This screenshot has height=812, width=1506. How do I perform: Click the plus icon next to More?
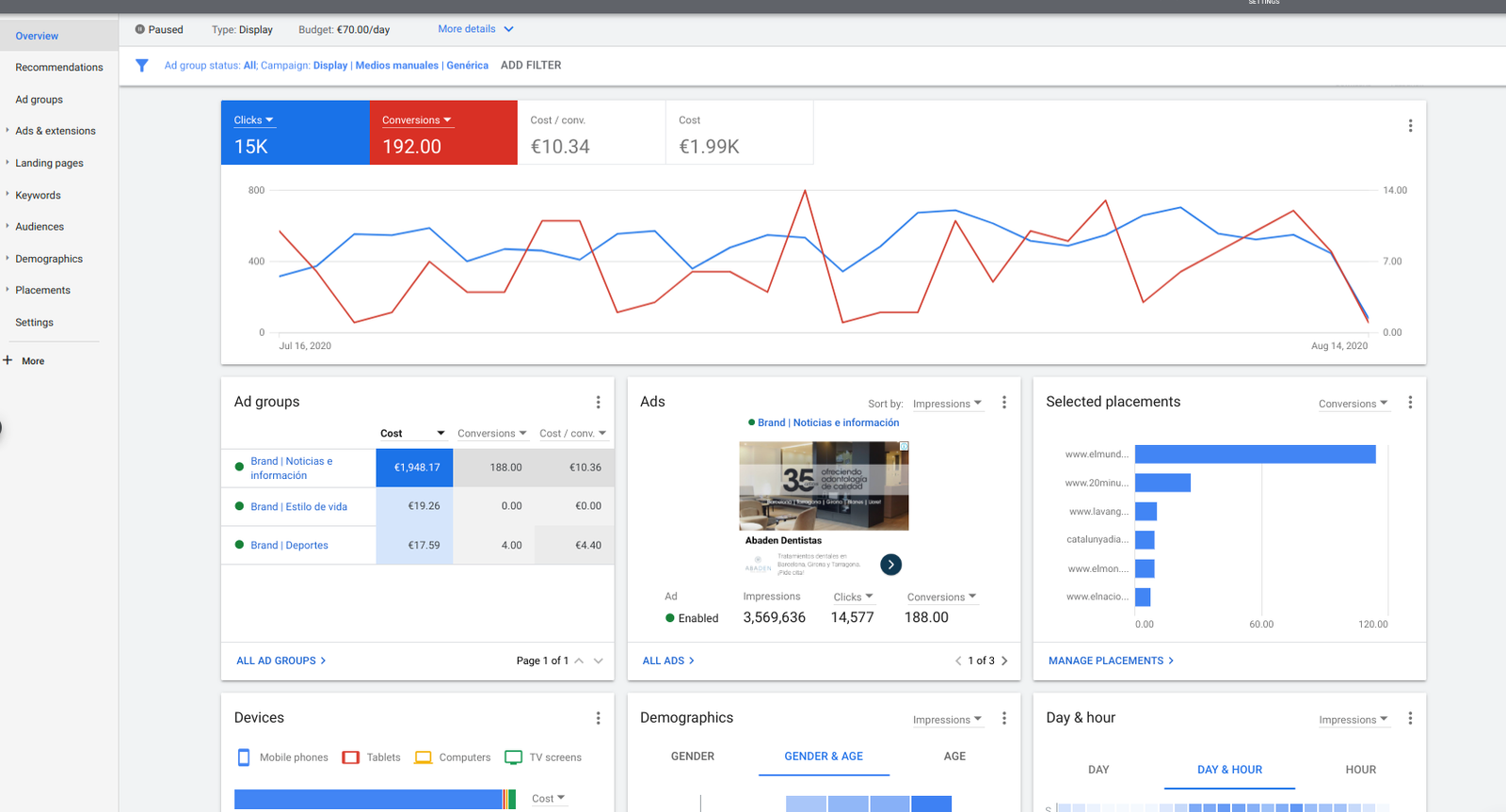[8, 360]
